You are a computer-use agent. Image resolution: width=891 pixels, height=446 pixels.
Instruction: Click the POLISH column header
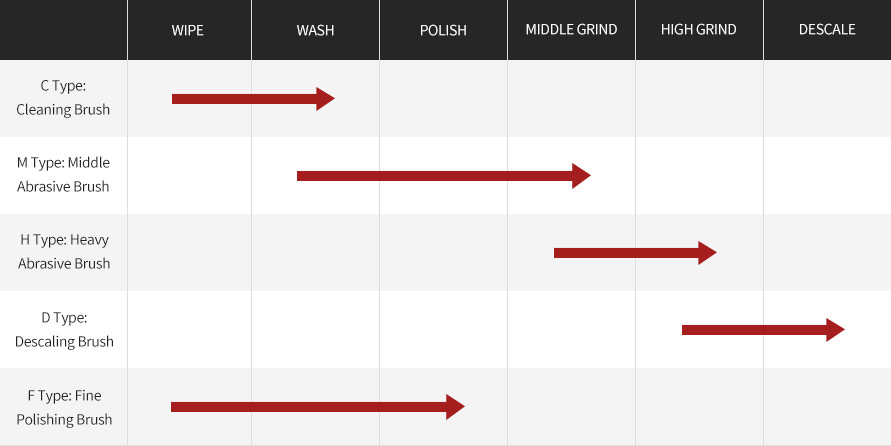click(x=443, y=30)
